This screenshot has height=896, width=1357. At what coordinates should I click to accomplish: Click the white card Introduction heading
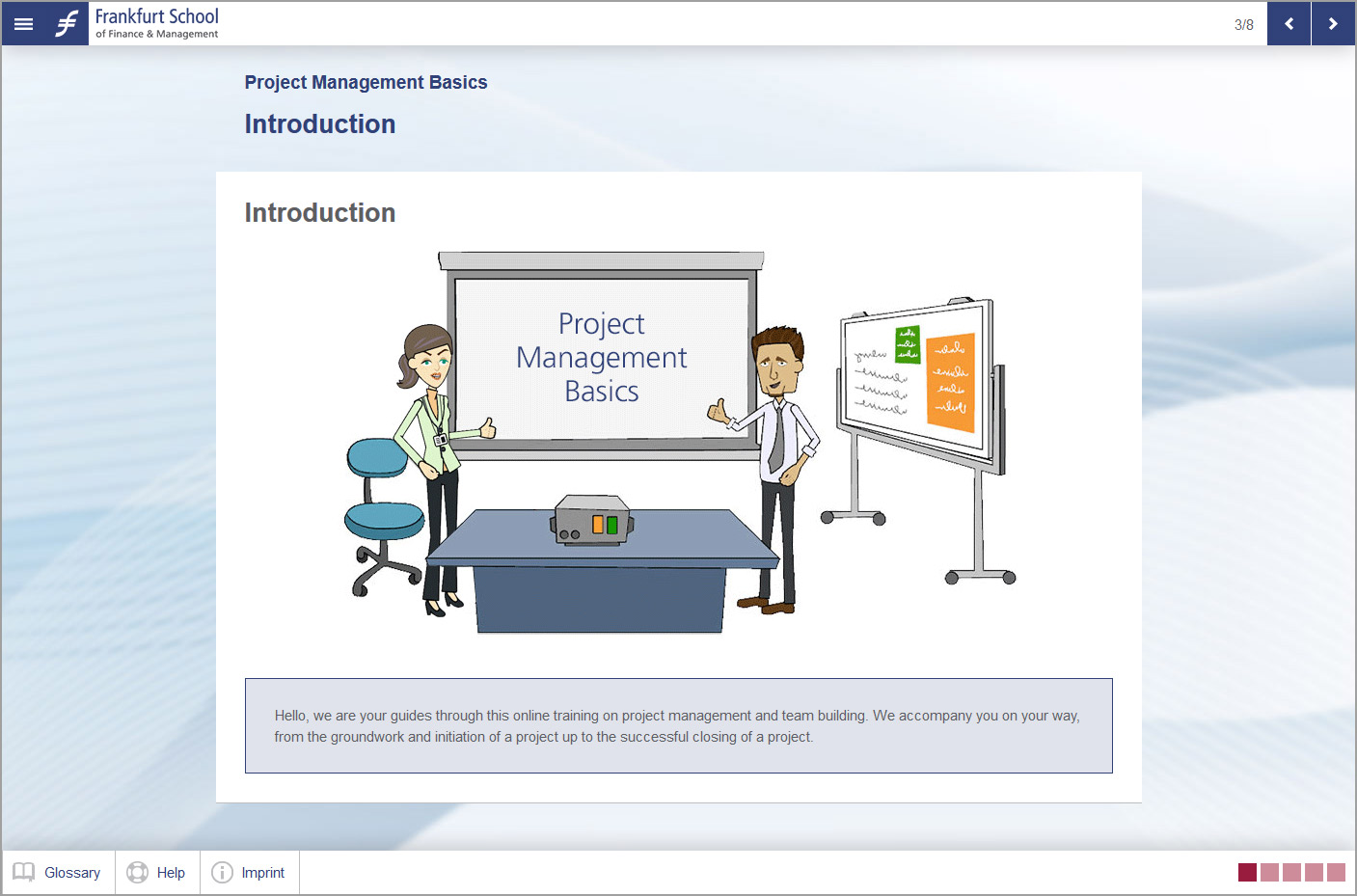pos(320,212)
